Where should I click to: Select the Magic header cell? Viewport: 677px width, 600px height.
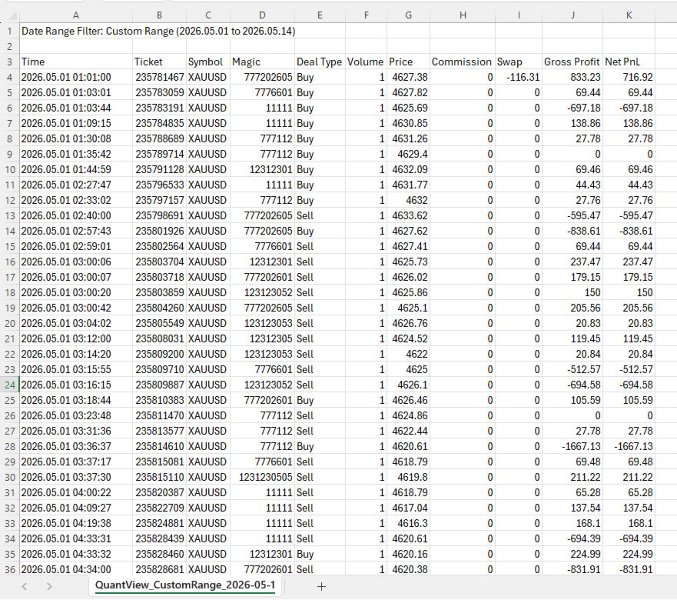(262, 62)
